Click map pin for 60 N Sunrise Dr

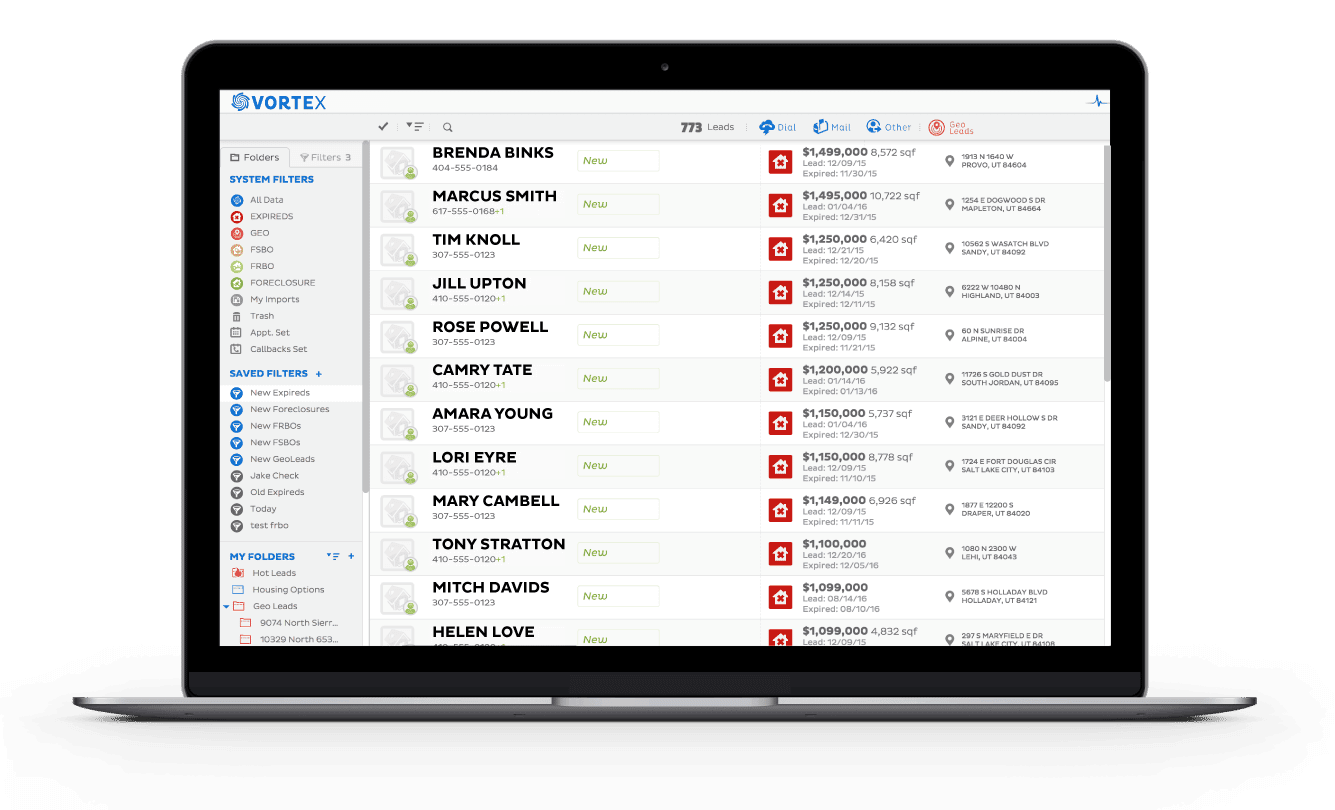(950, 334)
